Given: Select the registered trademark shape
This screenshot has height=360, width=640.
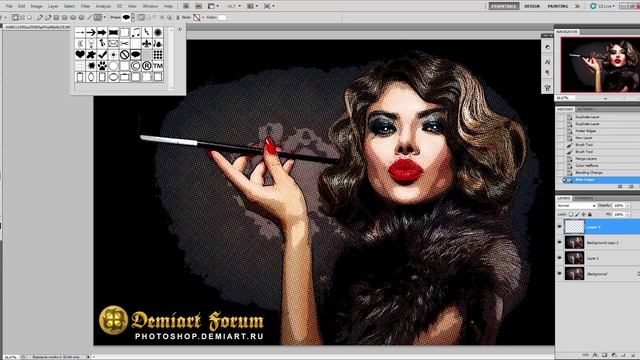Looking at the screenshot, I should click(147, 66).
